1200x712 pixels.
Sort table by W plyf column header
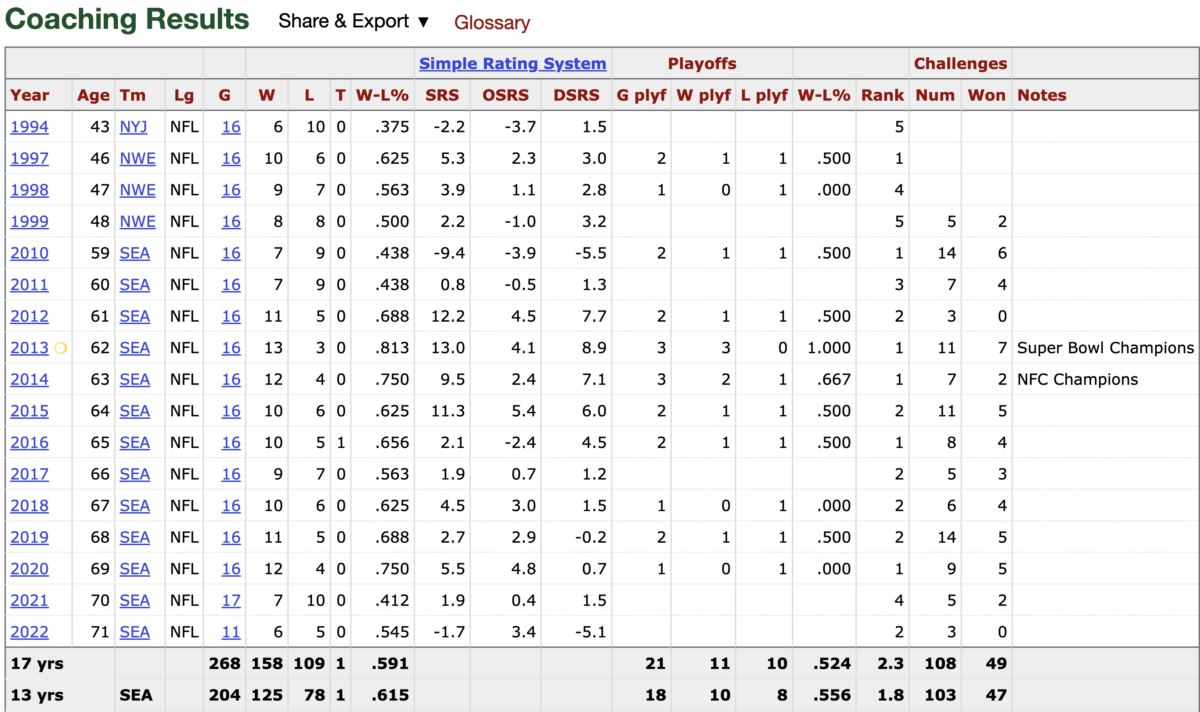tap(702, 95)
